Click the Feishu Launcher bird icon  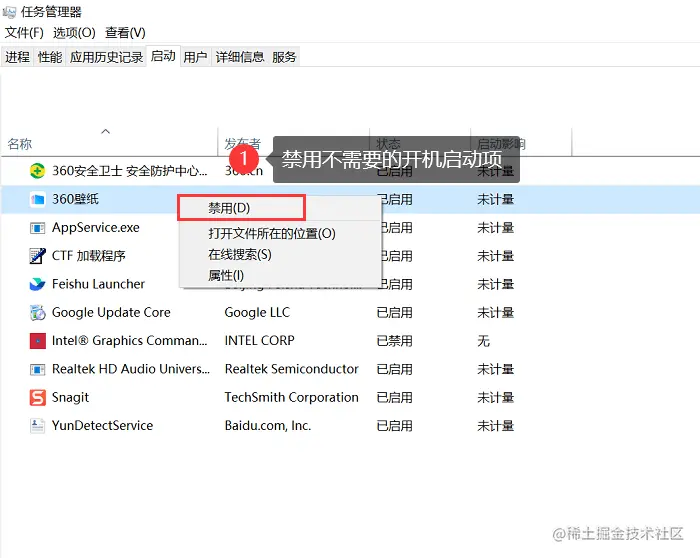(x=37, y=284)
